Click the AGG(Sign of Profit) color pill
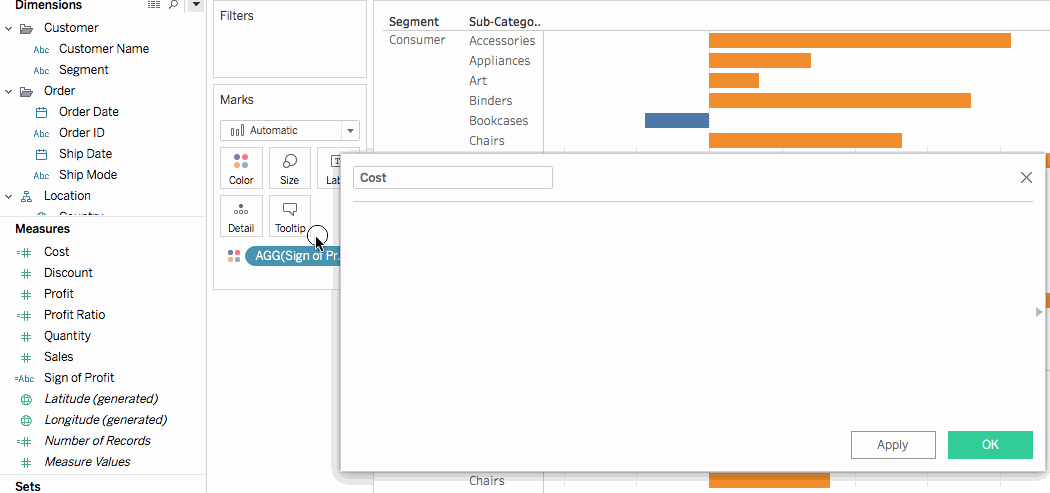The width and height of the screenshot is (1050, 493). [295, 256]
